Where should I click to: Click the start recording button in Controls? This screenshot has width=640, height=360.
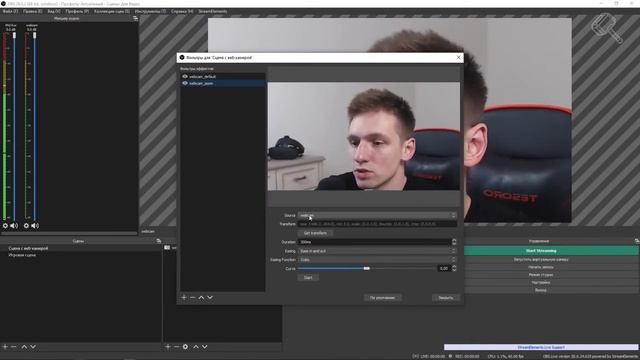(551, 267)
